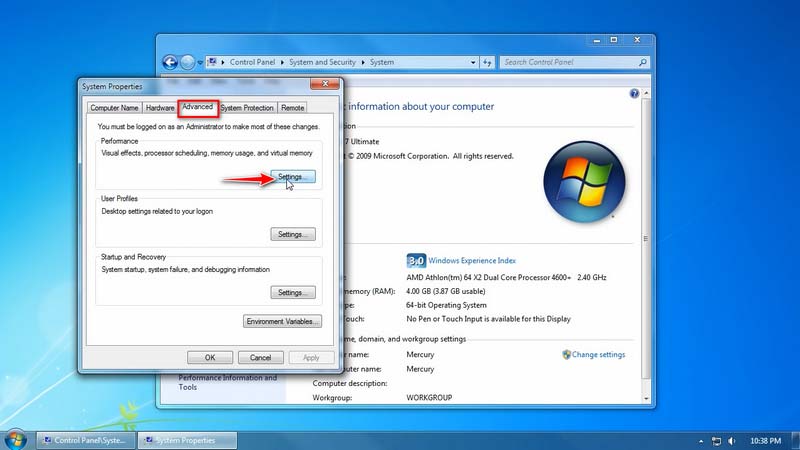Open the System Protection tab
Viewport: 800px width, 450px height.
pyautogui.click(x=247, y=108)
